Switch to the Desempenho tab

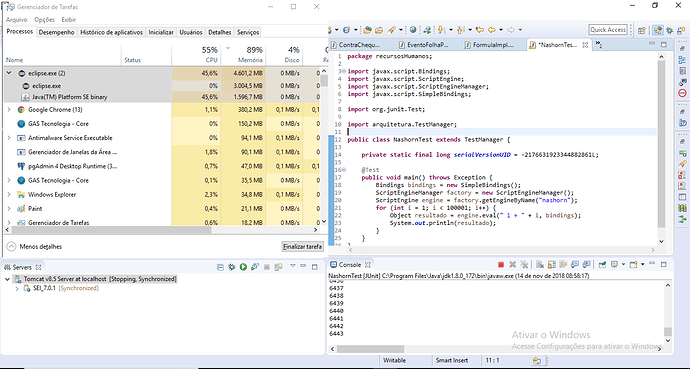[56, 32]
